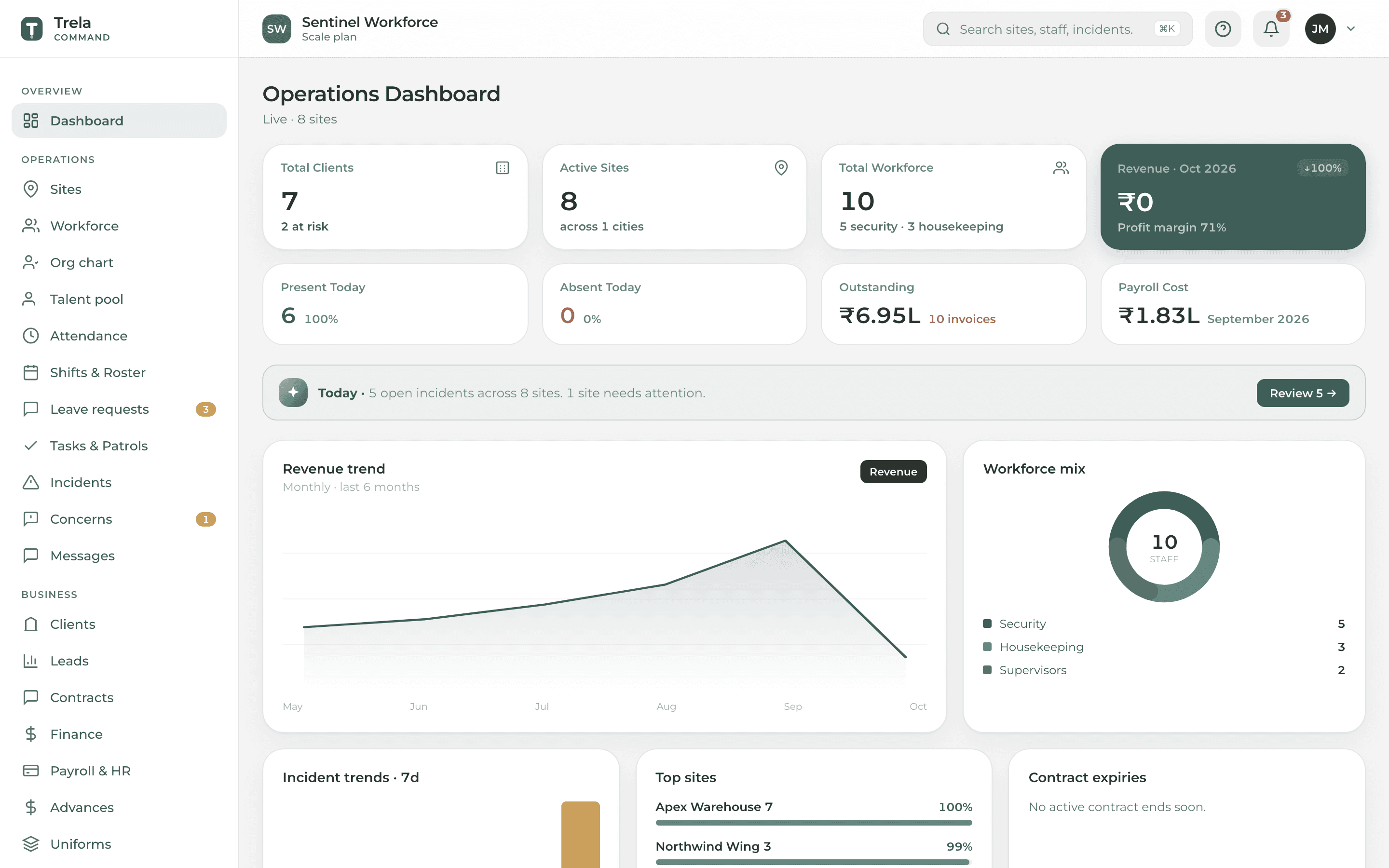Click the Incidents warning triangle icon
The width and height of the screenshot is (1389, 868).
click(31, 482)
